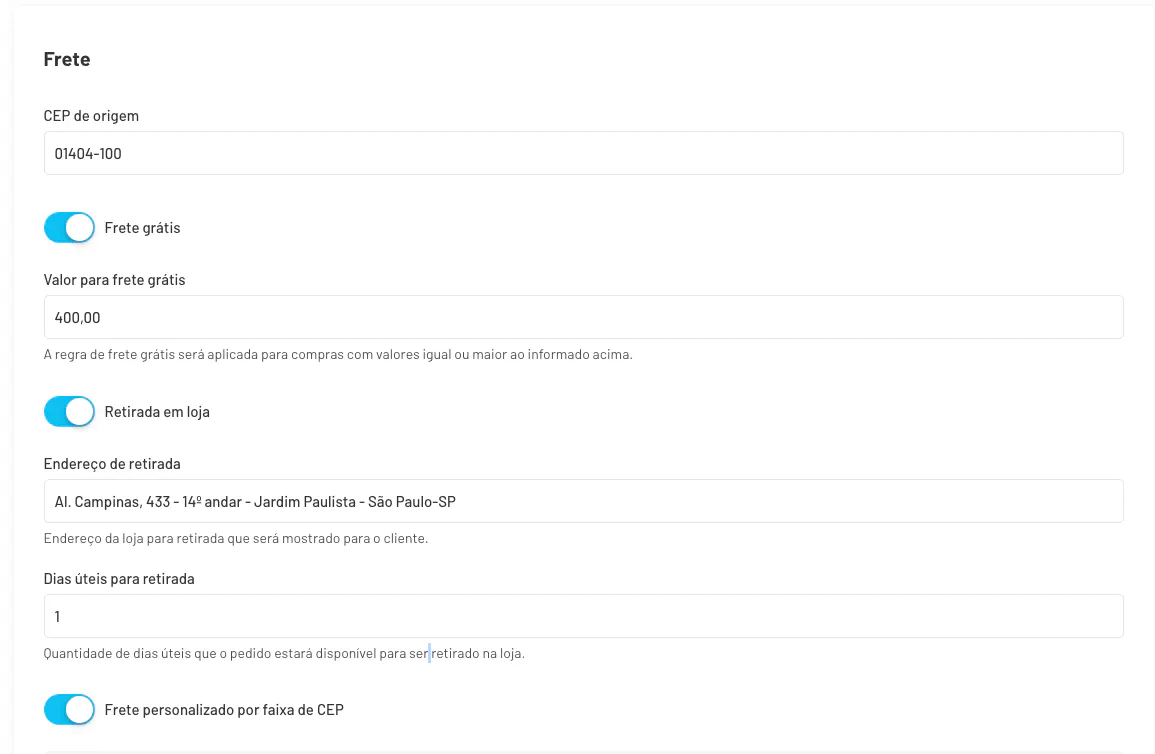
Task: Click the 'CEP de origem' label
Action: click(x=91, y=116)
